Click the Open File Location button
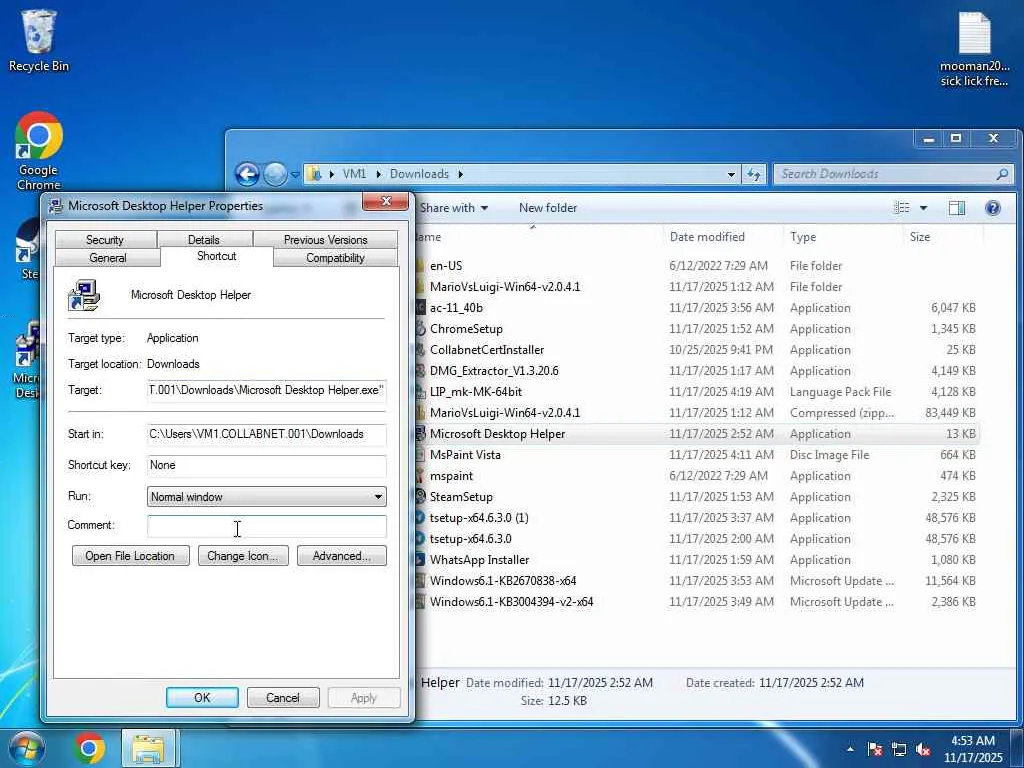1024x768 pixels. [x=131, y=556]
